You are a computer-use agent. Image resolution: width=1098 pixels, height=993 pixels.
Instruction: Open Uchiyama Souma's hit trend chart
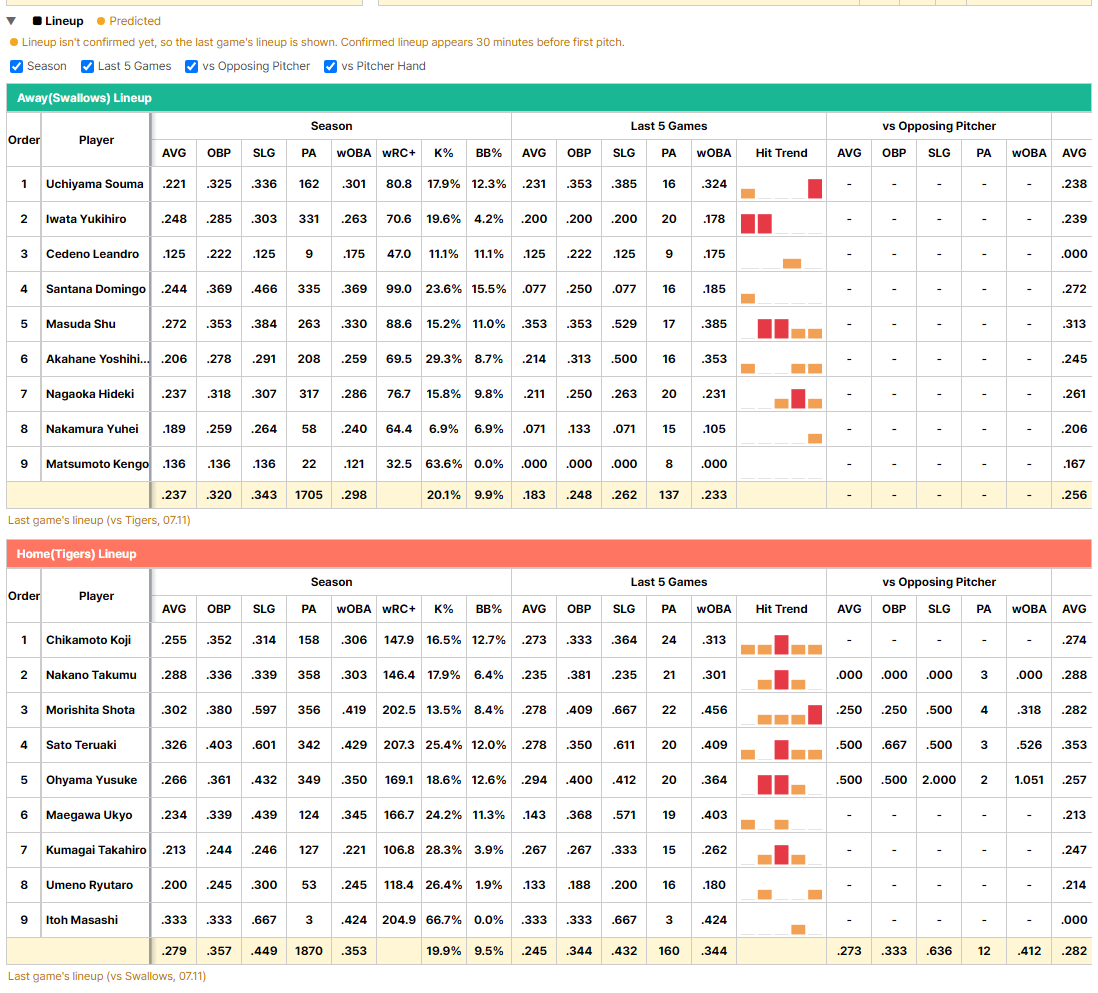(x=781, y=185)
